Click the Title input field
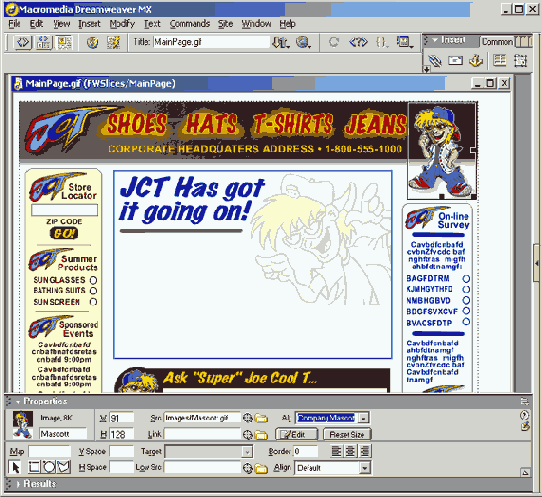 [x=211, y=43]
